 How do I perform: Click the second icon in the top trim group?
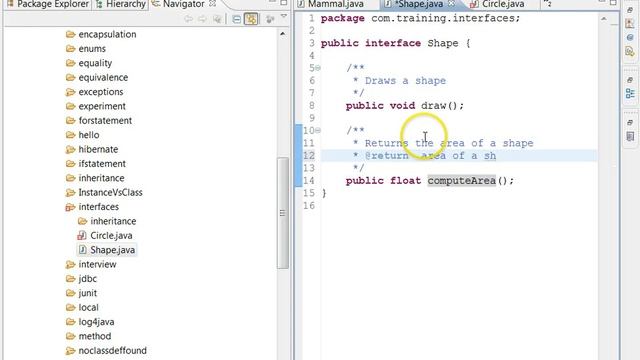click(x=630, y=24)
